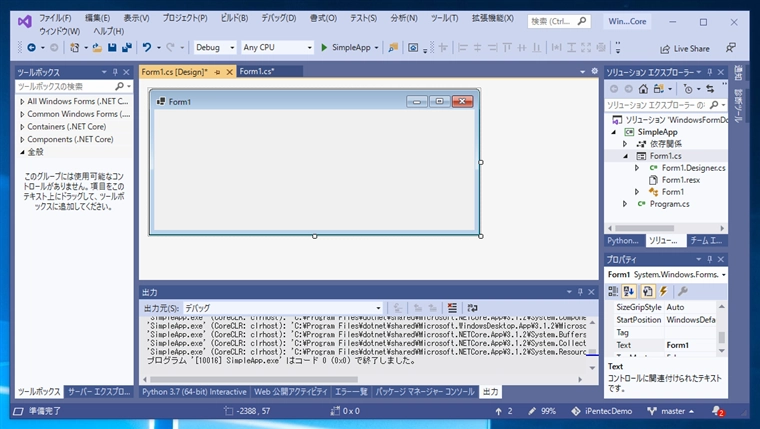Click the Home icon in Solution Explorer
The image size is (760, 429).
click(x=643, y=89)
